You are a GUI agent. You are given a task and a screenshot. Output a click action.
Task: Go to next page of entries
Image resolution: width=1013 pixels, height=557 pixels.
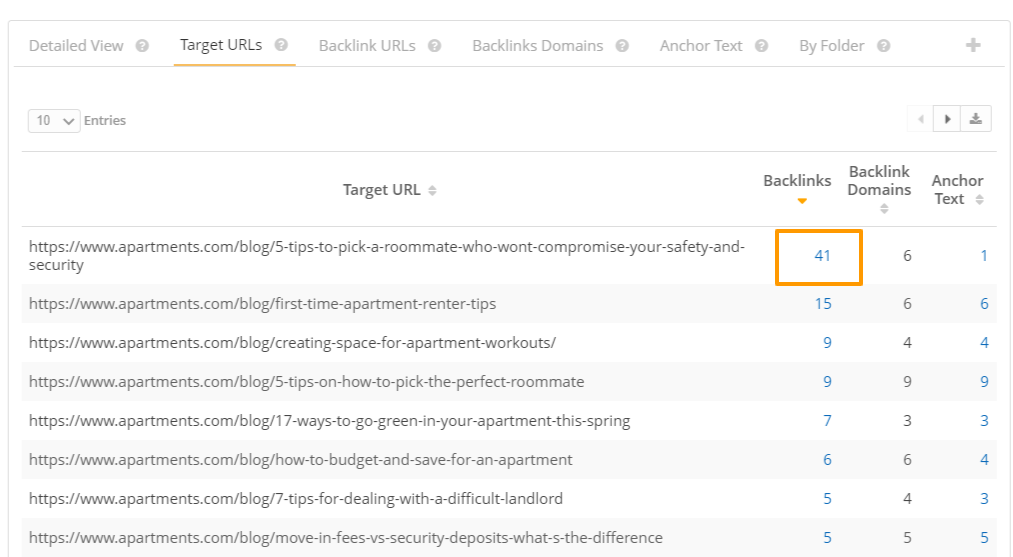point(947,119)
